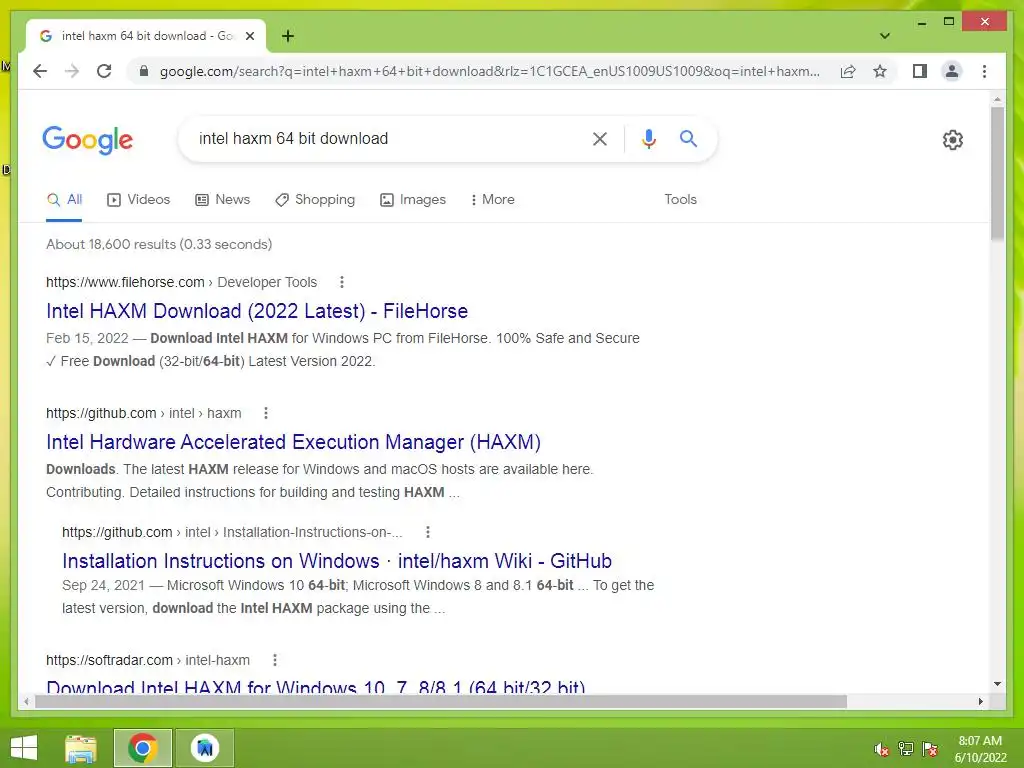Click the muted volume tray icon
The width and height of the screenshot is (1024, 768).
(x=882, y=749)
